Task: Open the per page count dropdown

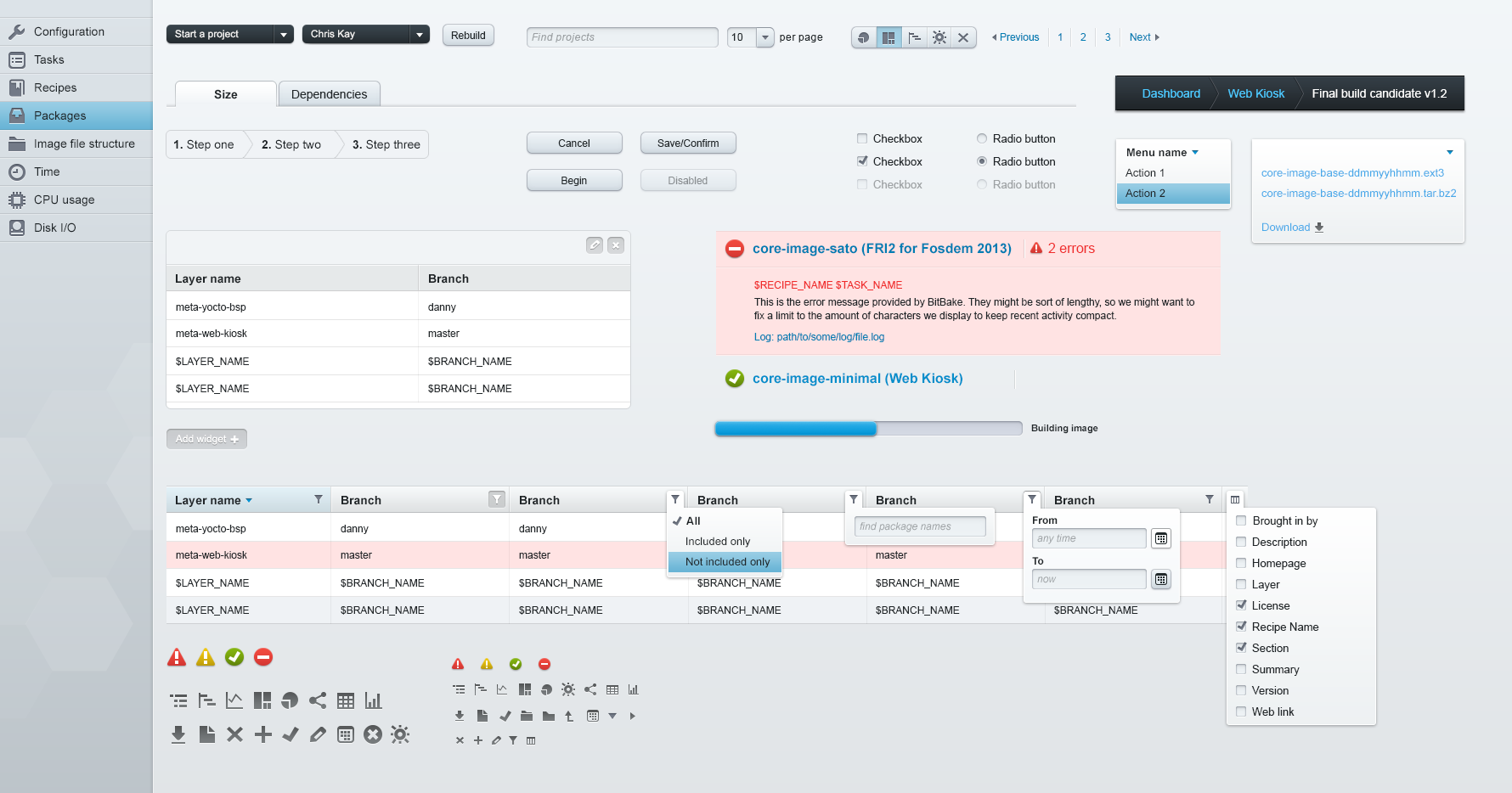Action: [764, 37]
